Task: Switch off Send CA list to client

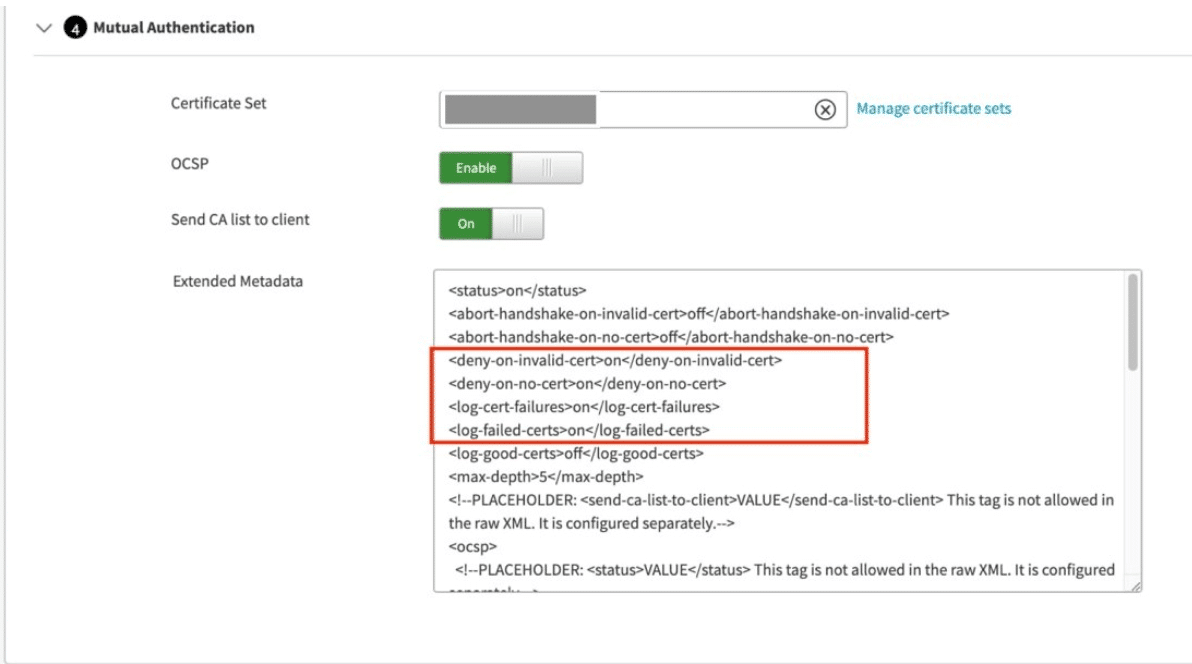Action: pyautogui.click(x=491, y=224)
